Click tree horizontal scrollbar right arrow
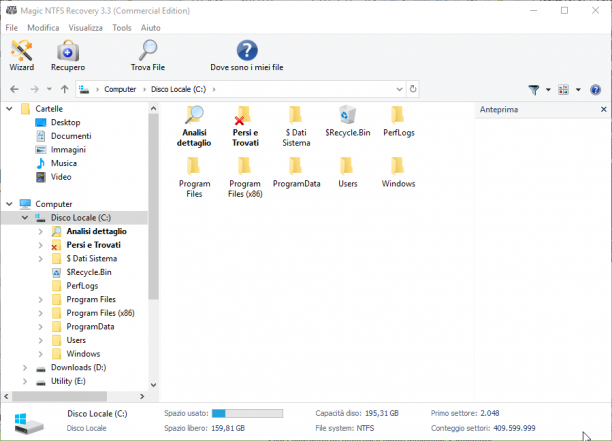The height and width of the screenshot is (441, 612). tap(142, 396)
